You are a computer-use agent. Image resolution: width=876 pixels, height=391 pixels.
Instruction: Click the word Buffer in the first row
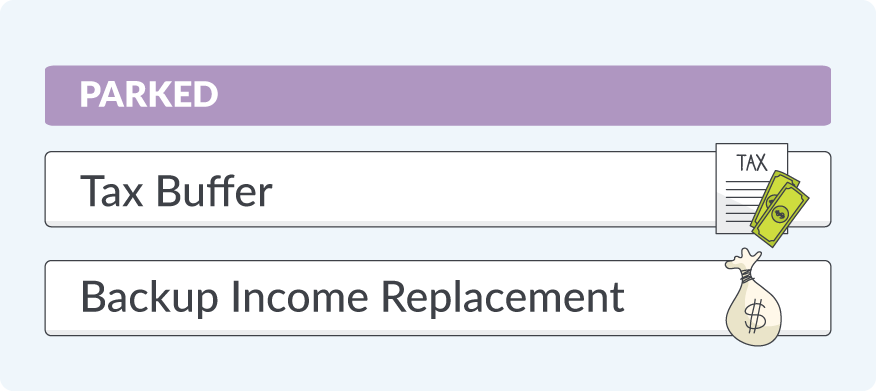coord(214,190)
